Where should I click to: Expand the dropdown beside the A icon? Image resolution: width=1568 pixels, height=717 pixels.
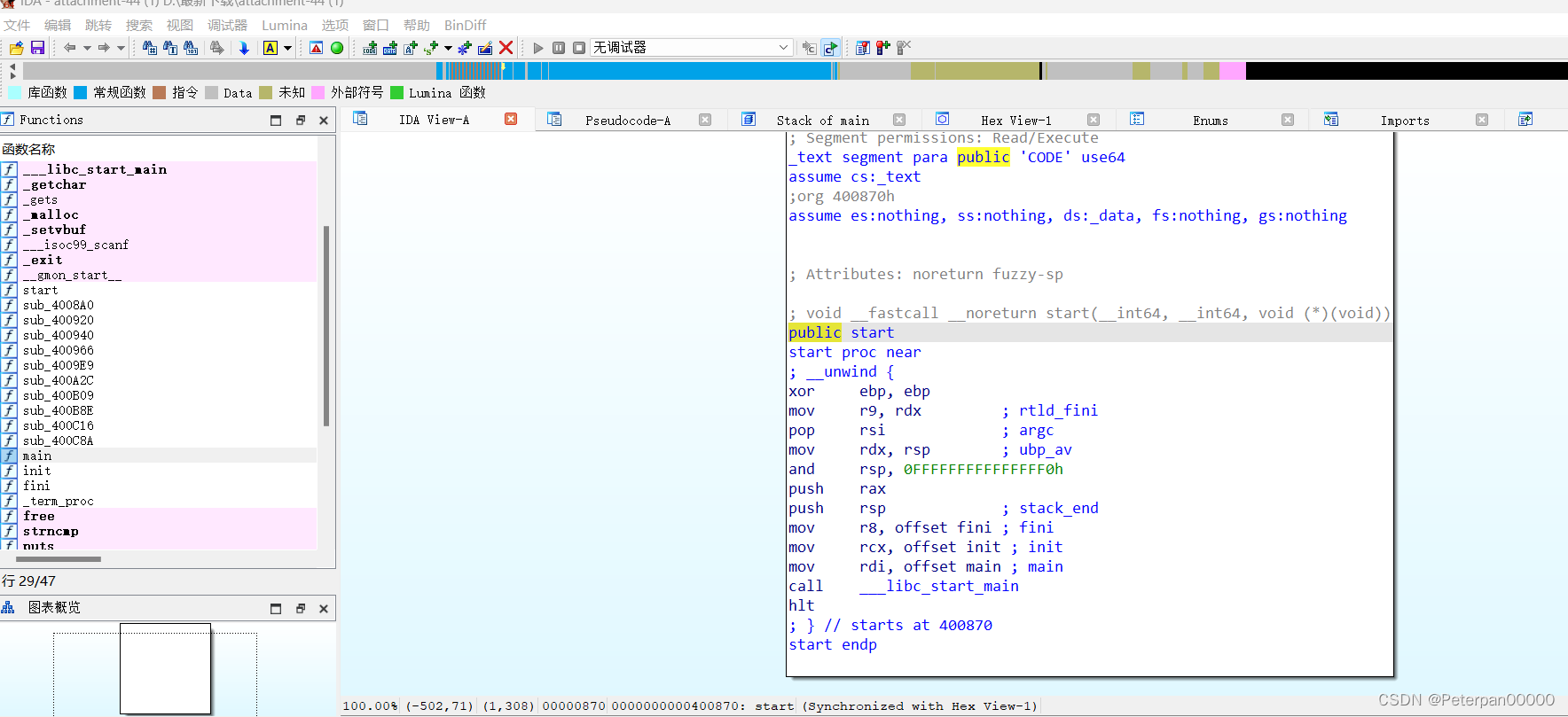288,48
